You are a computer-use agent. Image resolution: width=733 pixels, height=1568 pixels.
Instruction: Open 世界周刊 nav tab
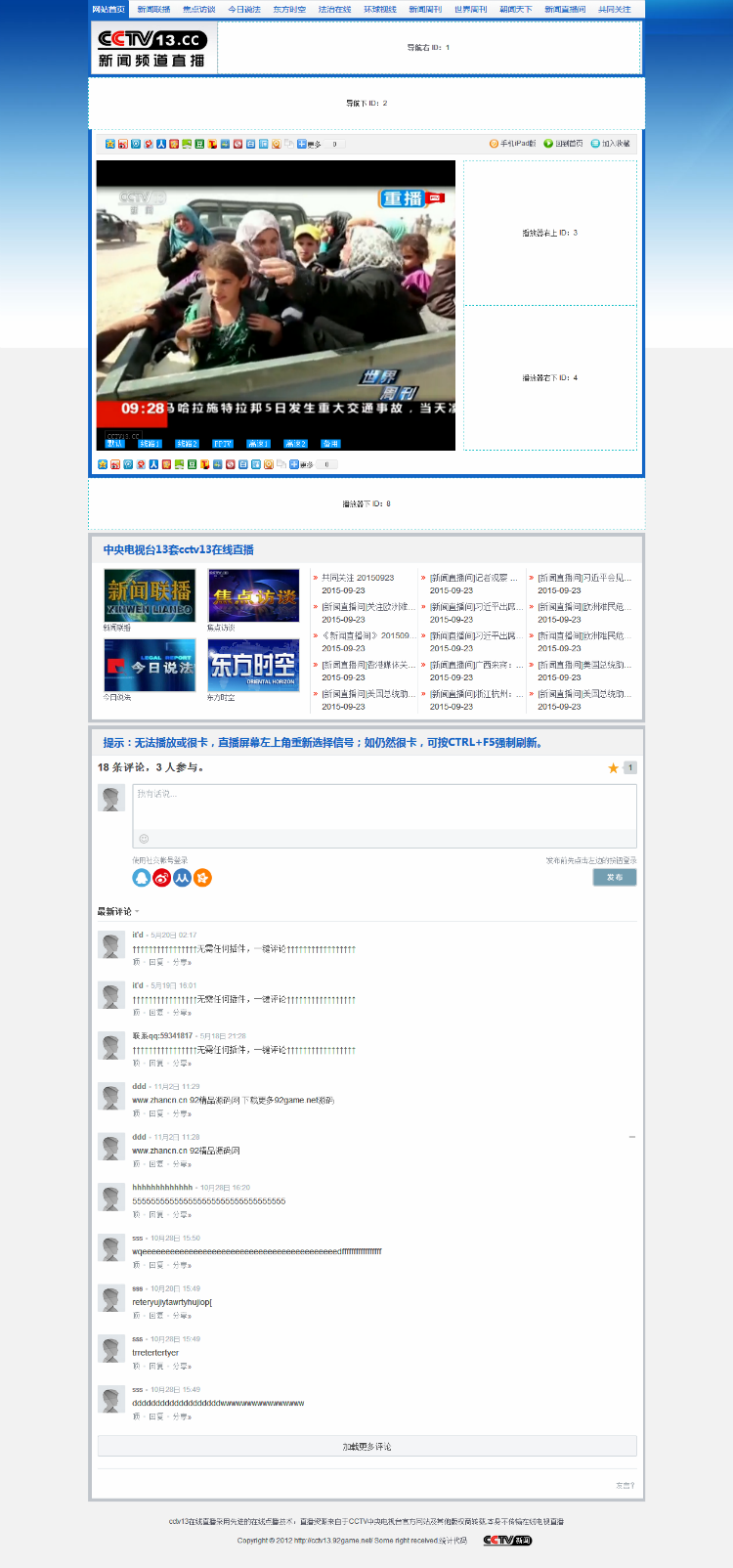[470, 9]
